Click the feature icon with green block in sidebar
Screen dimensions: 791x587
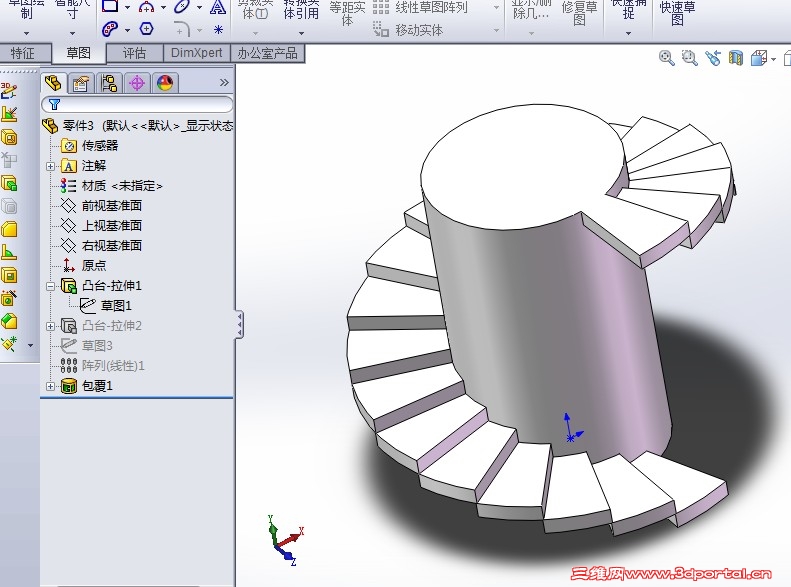[x=9, y=183]
